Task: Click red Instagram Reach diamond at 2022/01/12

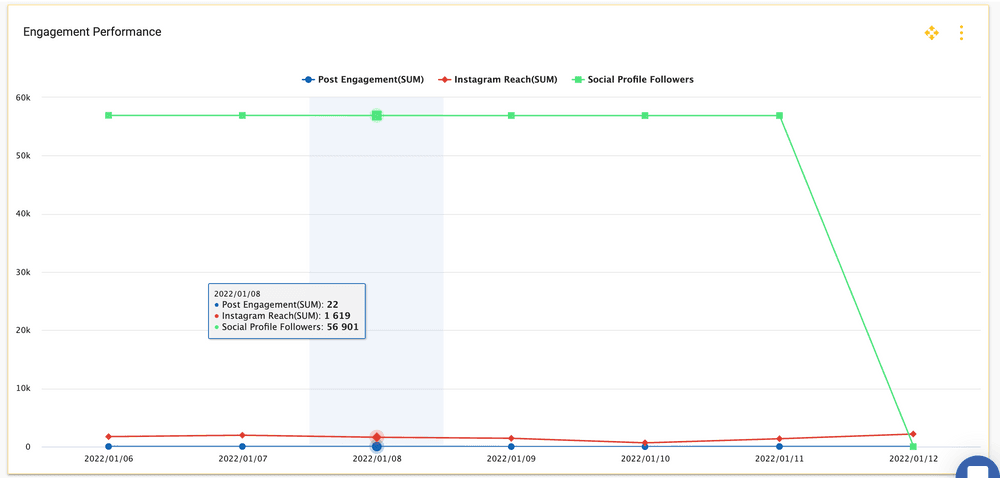Action: point(913,434)
